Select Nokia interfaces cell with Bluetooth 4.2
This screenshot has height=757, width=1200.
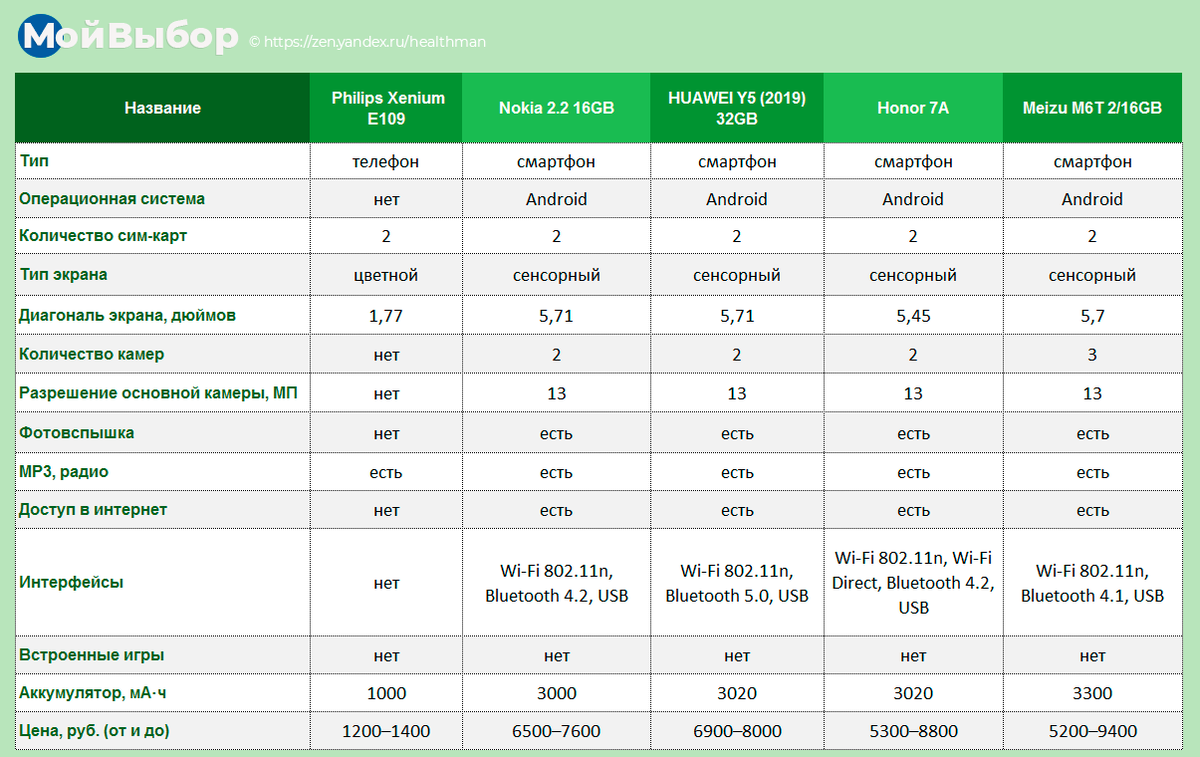(556, 583)
